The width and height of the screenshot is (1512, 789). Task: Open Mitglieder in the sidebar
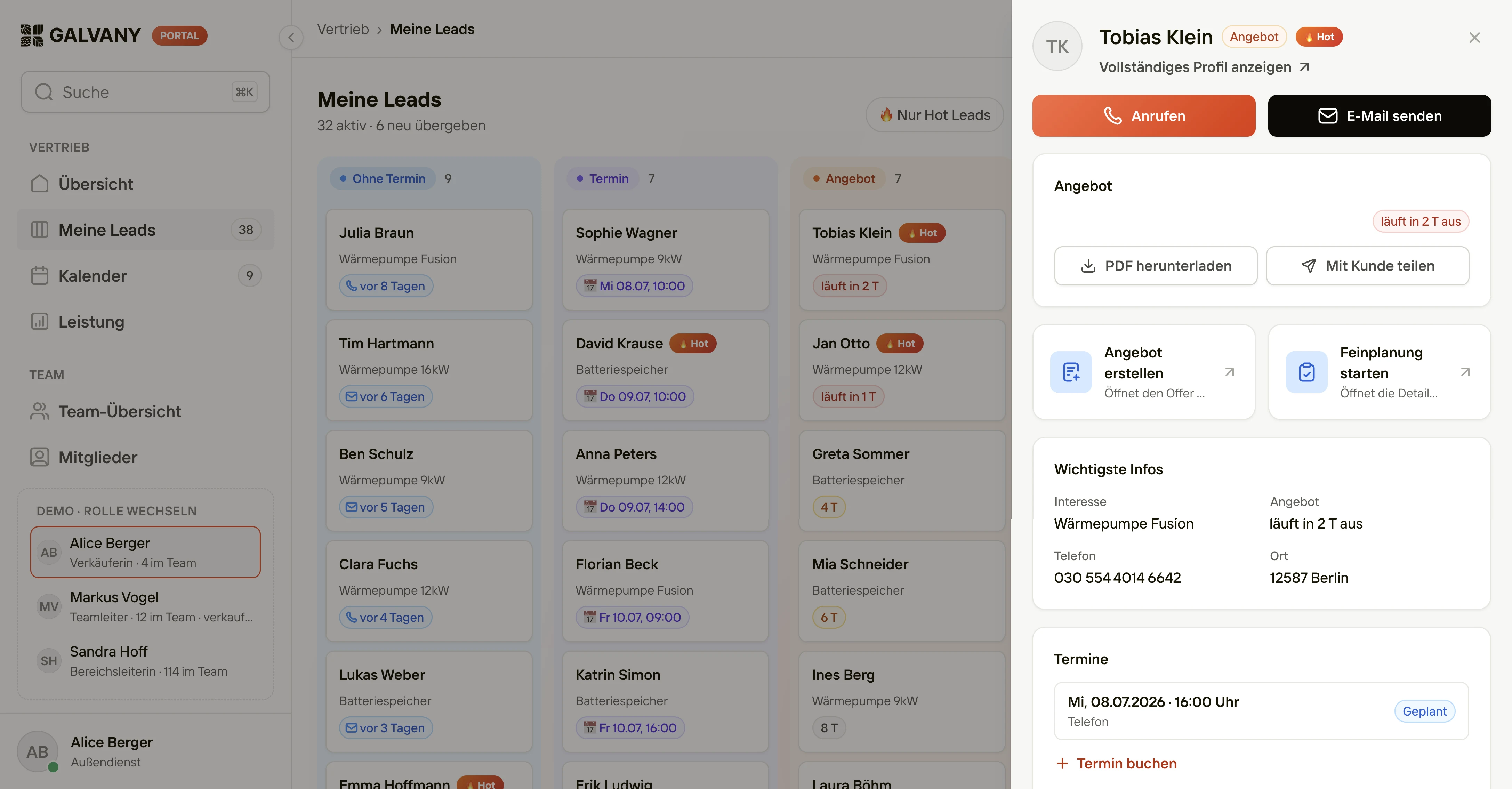pyautogui.click(x=146, y=457)
